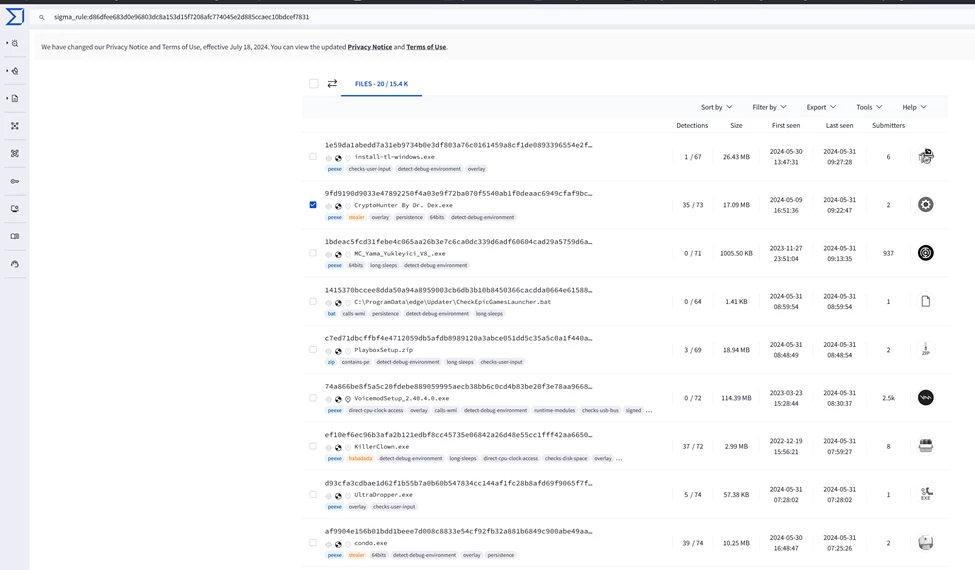Uncheck the CryptoHunter By Dr. Dex.exe checkbox
Screen dimensions: 975x570
coord(313,205)
